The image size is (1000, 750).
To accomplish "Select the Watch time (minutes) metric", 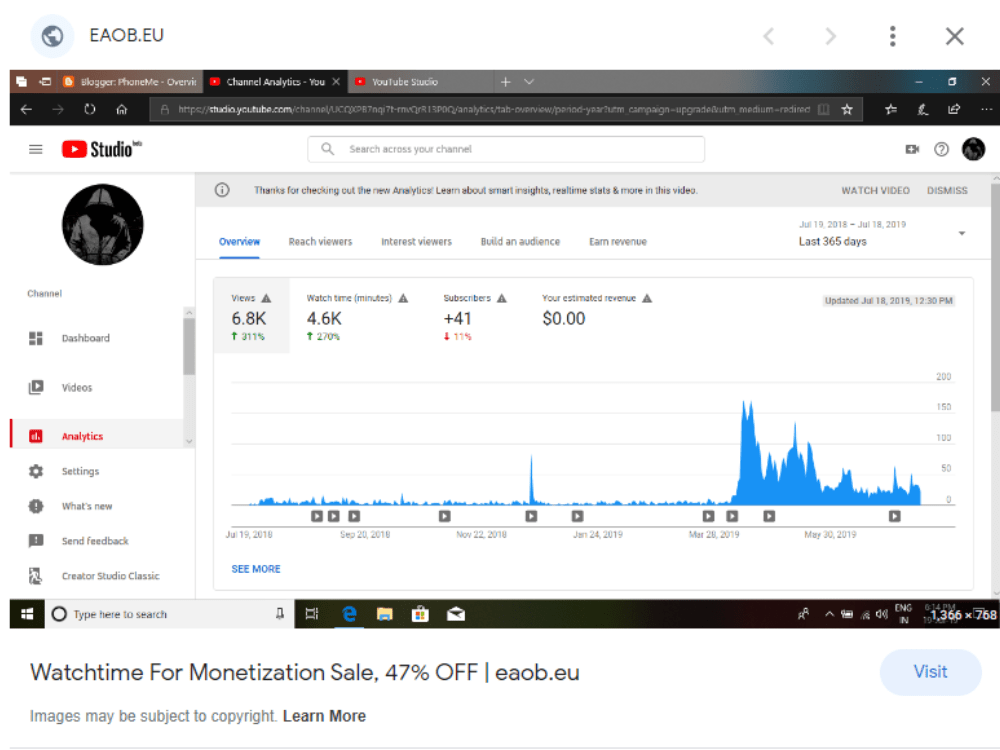I will 357,316.
